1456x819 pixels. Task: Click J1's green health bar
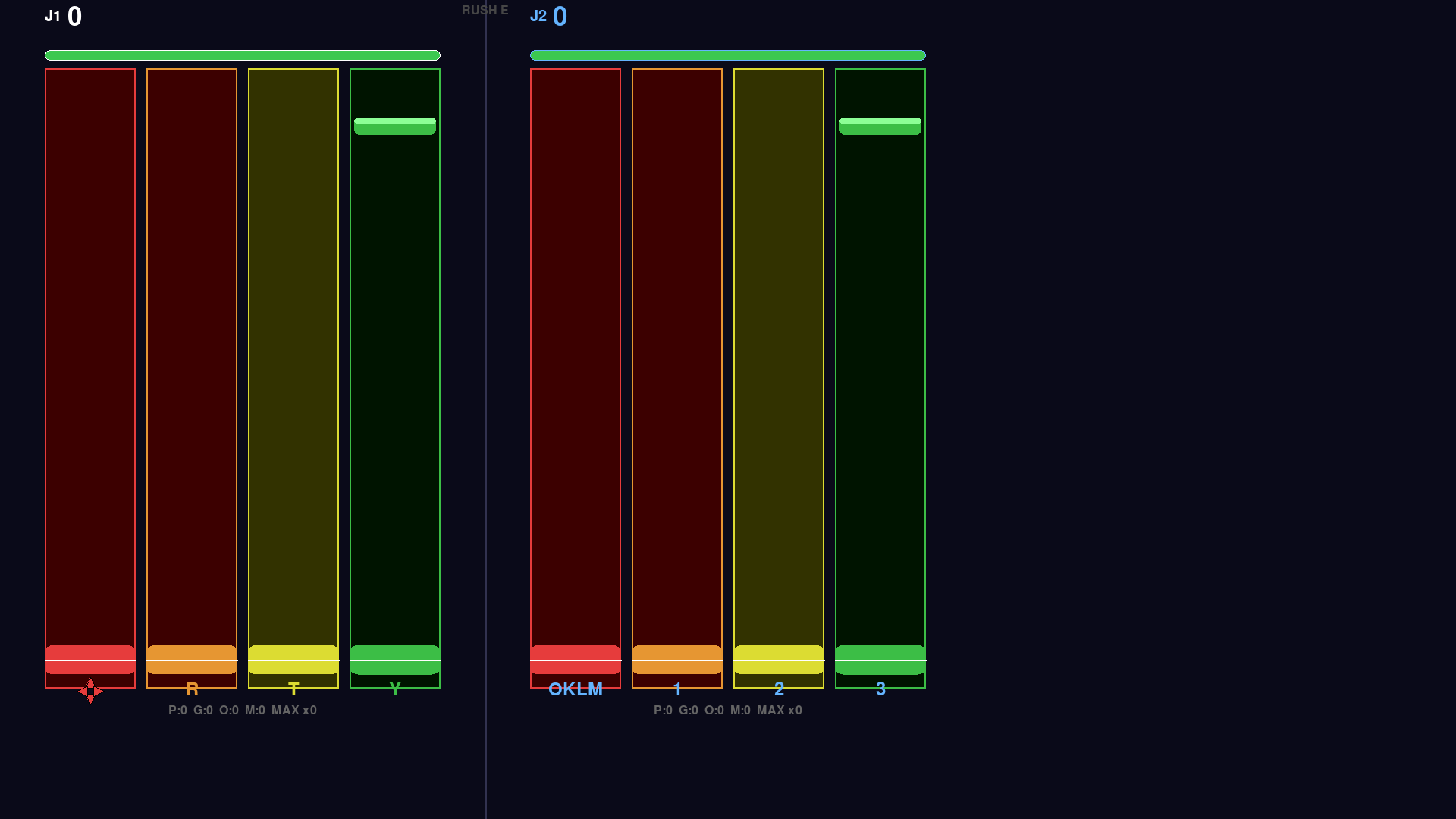pos(243,55)
